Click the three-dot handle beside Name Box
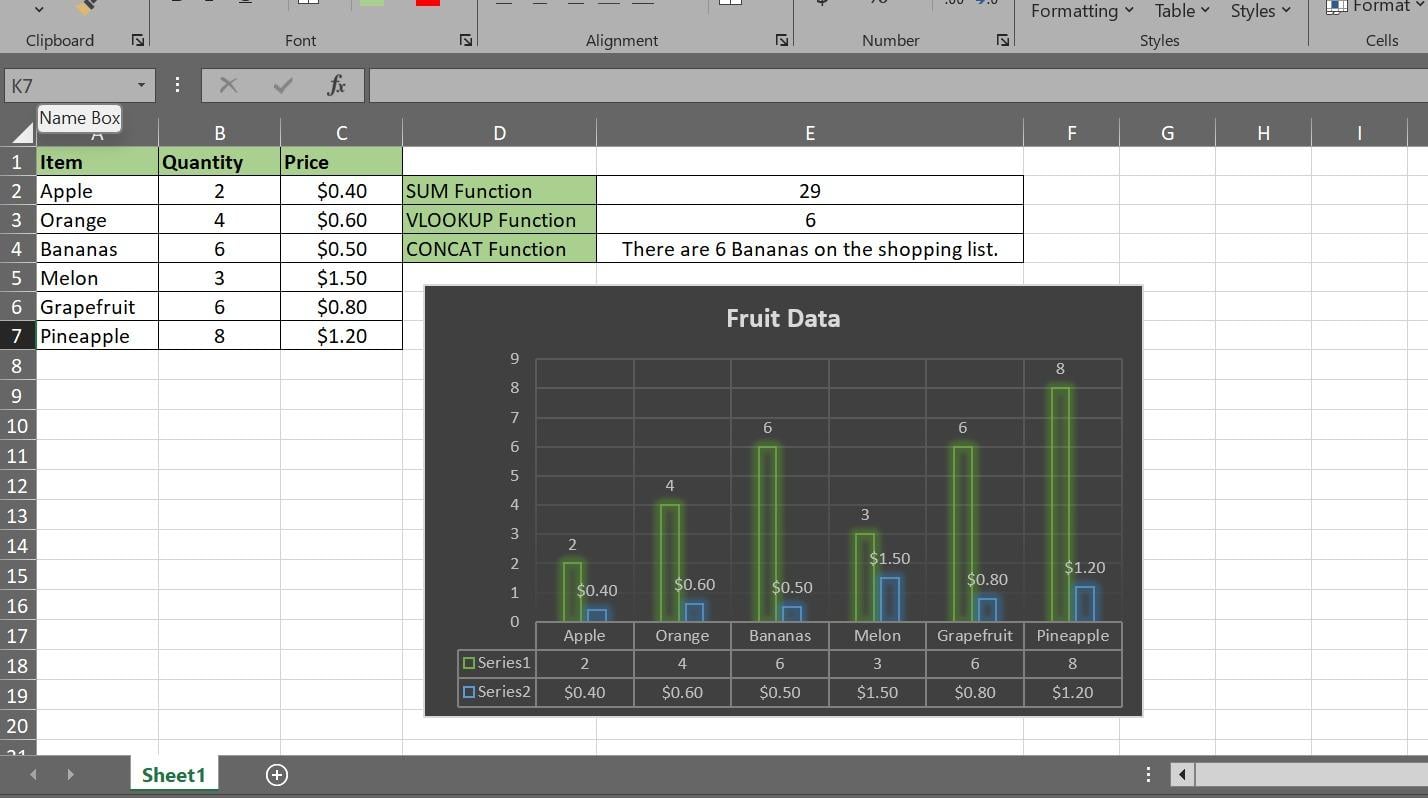 coord(177,85)
